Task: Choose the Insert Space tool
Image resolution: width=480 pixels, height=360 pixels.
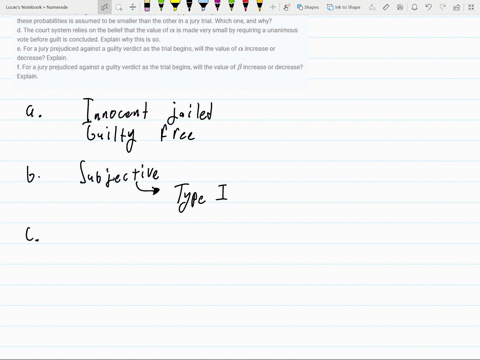Action: coord(133,7)
